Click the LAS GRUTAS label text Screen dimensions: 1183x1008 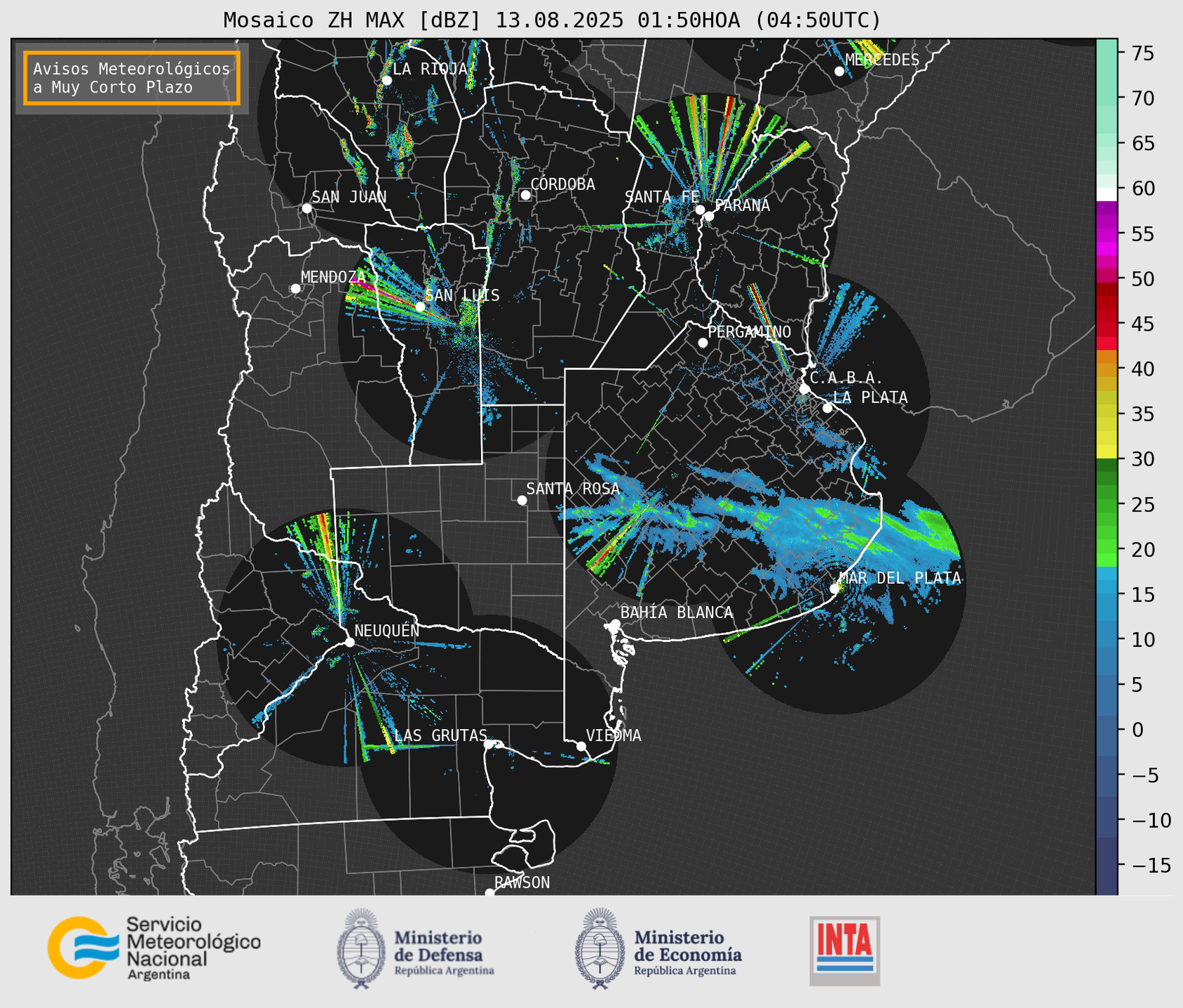coord(440,735)
